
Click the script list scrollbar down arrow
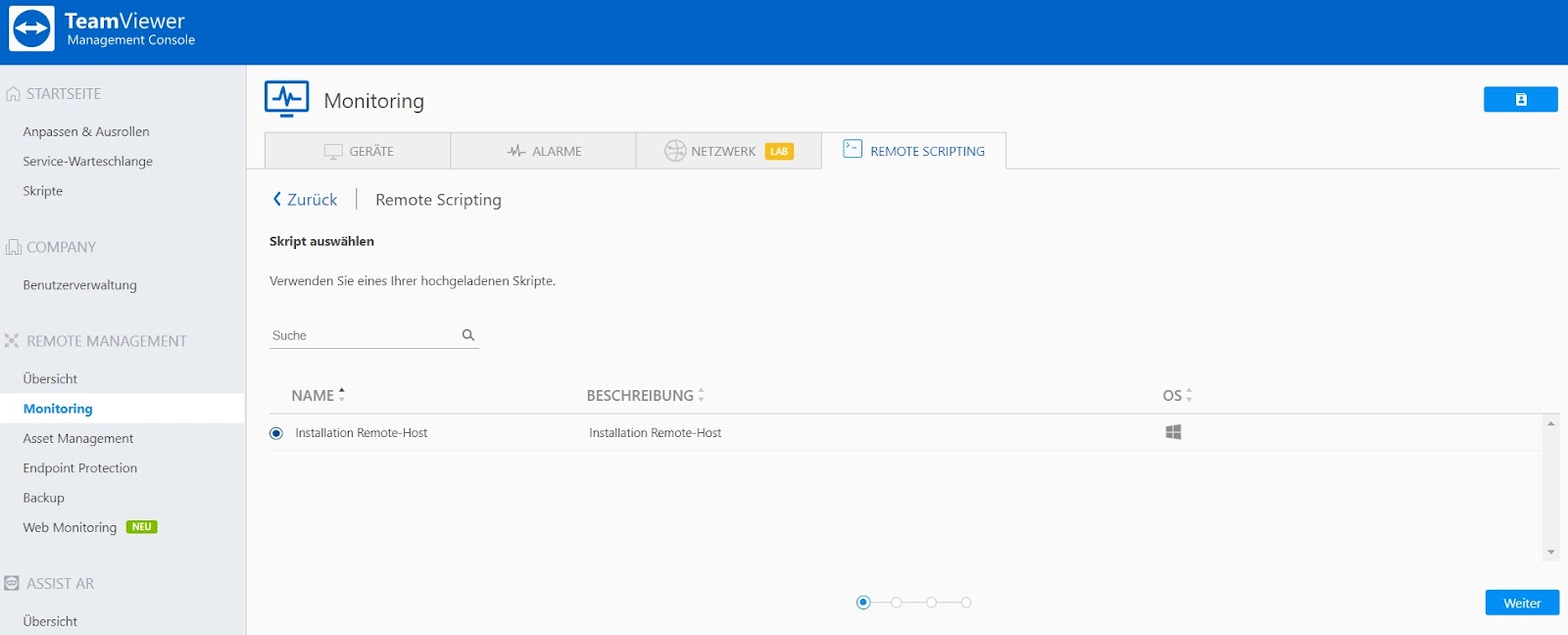point(1550,553)
